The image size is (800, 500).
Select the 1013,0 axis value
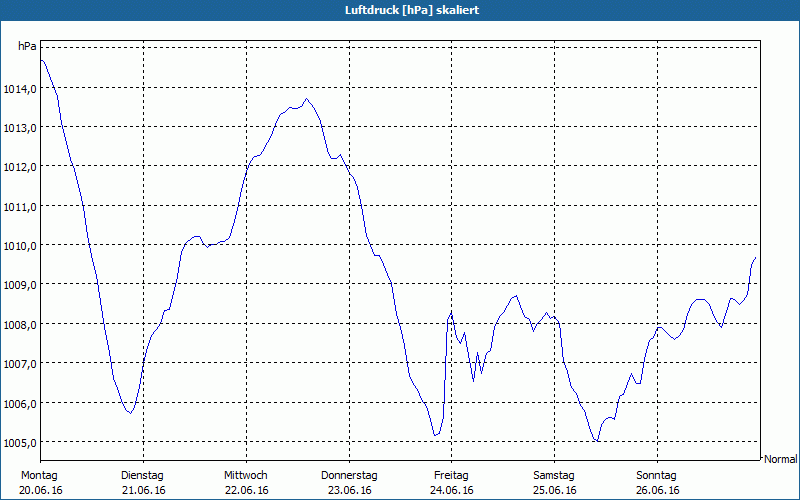tap(20, 129)
